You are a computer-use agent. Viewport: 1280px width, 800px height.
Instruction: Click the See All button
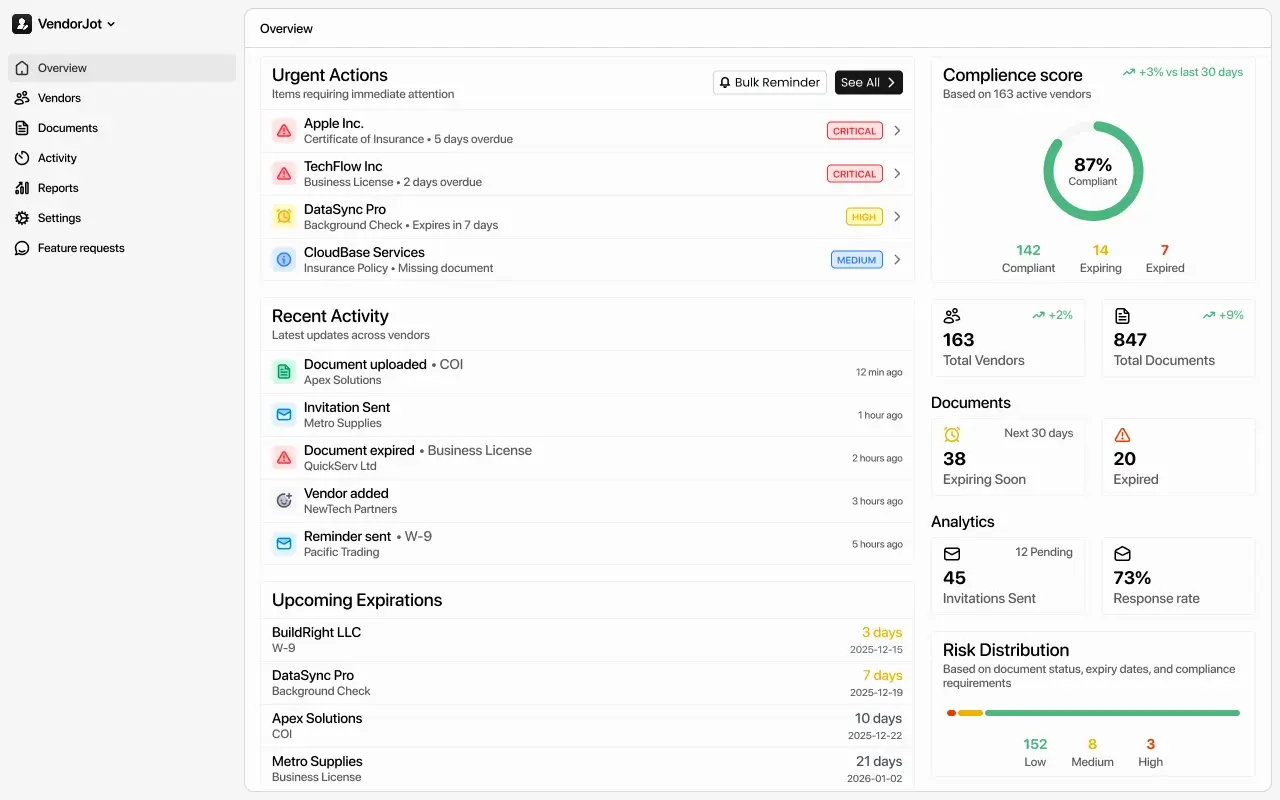868,83
